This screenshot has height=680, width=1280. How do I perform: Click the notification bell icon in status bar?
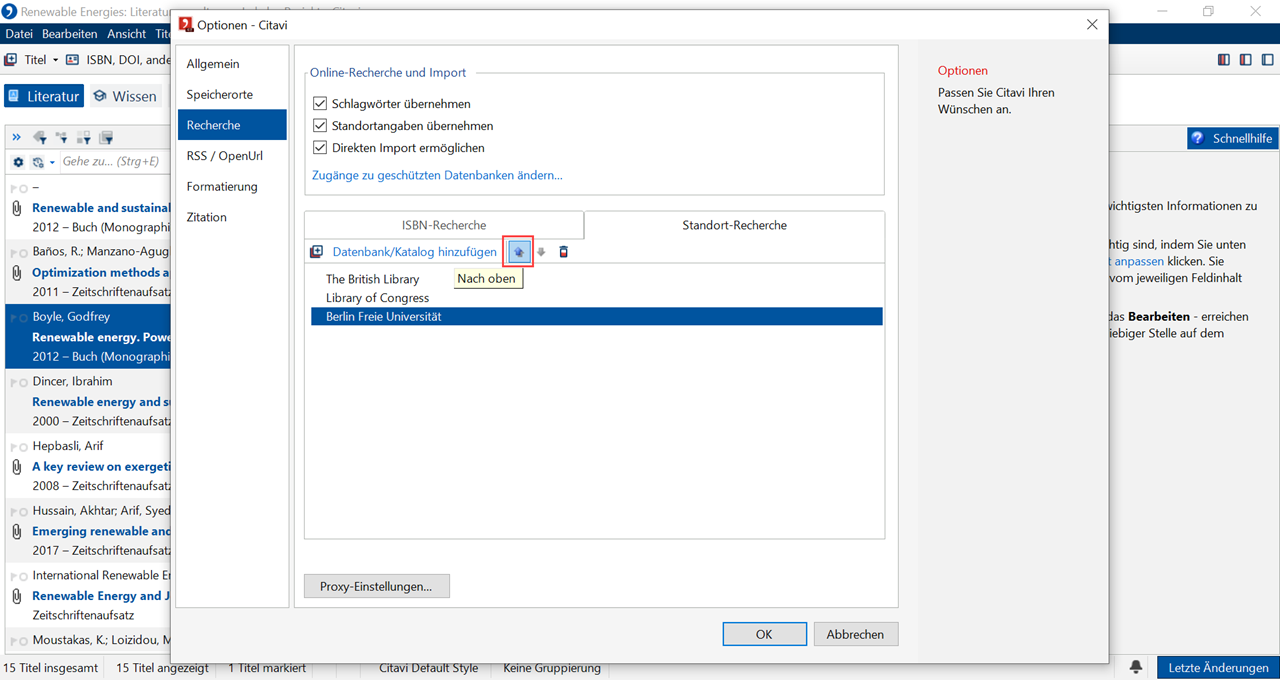1136,667
